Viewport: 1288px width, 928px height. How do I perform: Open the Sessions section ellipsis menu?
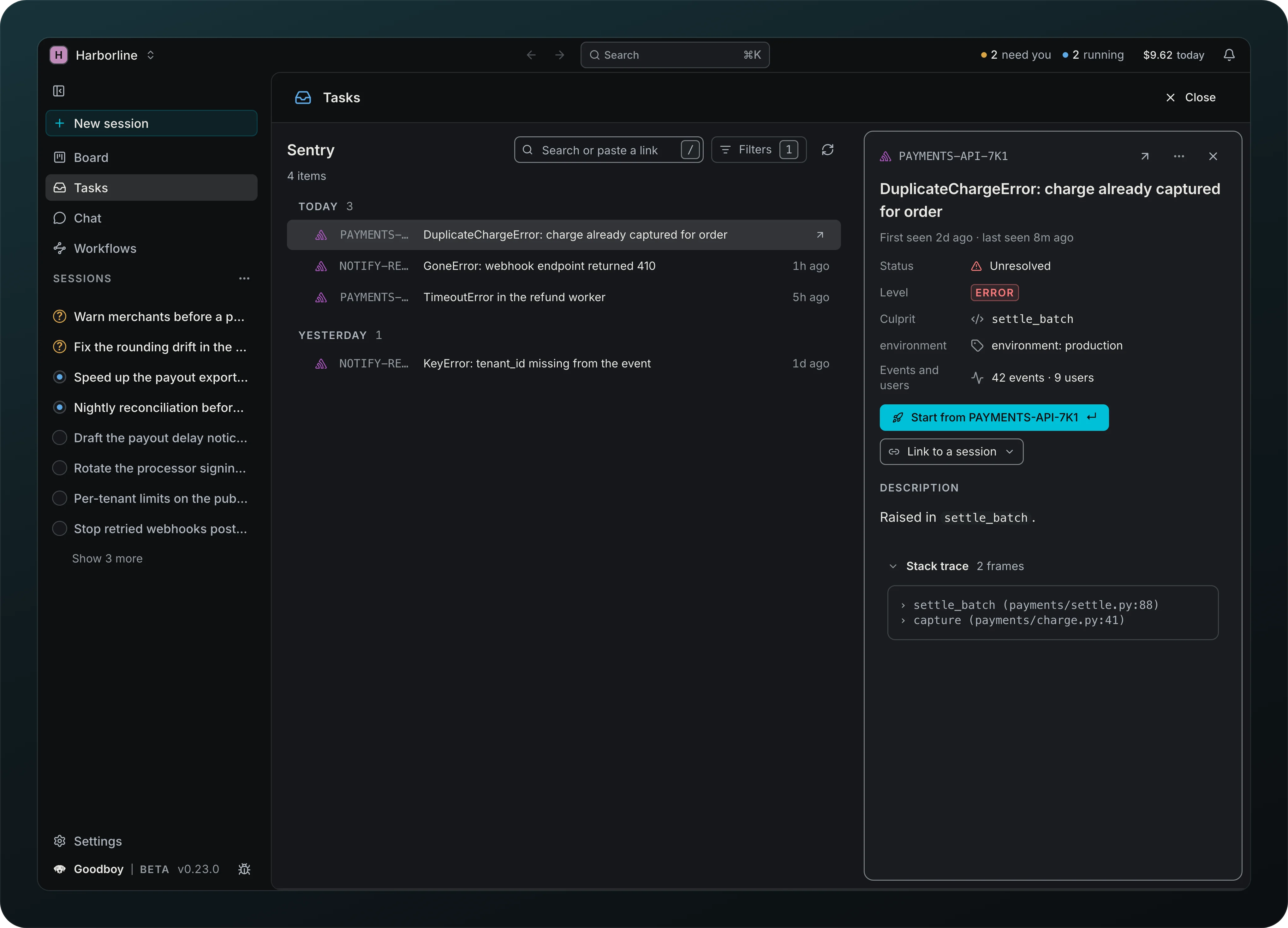244,278
